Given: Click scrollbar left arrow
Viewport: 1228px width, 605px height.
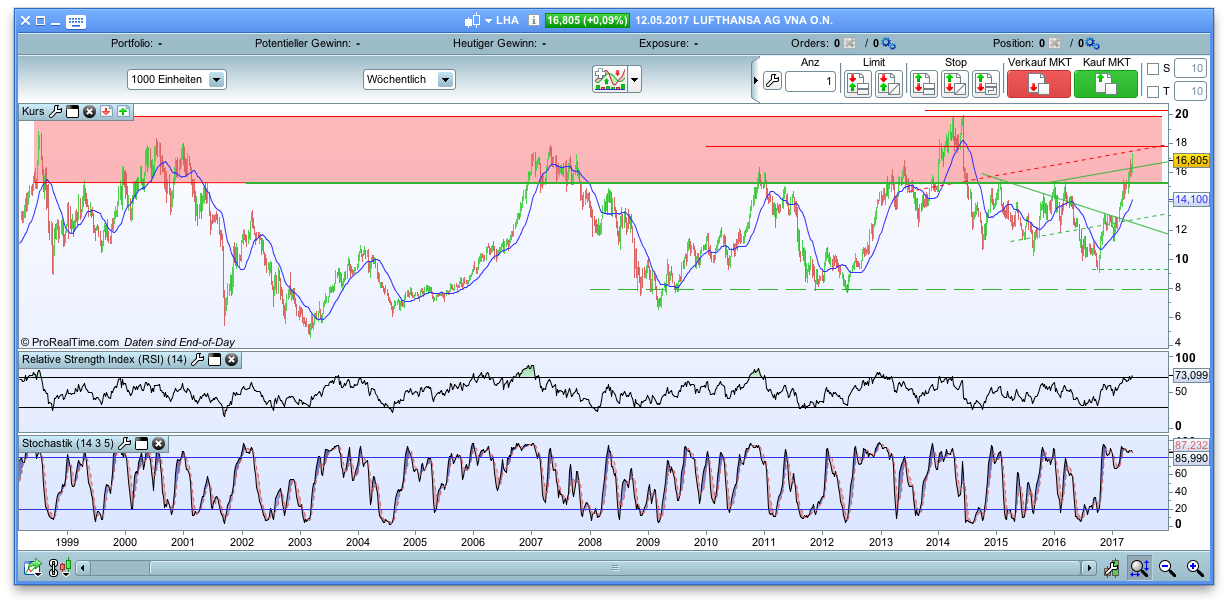Looking at the screenshot, I should coord(83,568).
